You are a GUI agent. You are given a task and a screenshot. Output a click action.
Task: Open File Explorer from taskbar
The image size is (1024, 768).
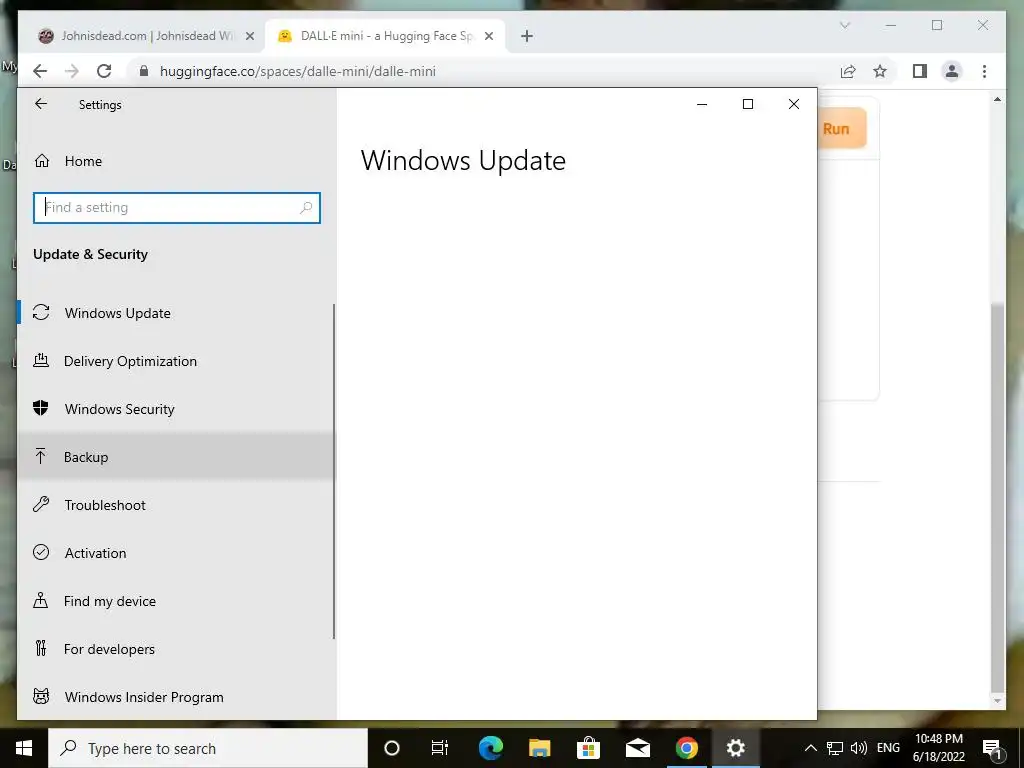point(539,748)
